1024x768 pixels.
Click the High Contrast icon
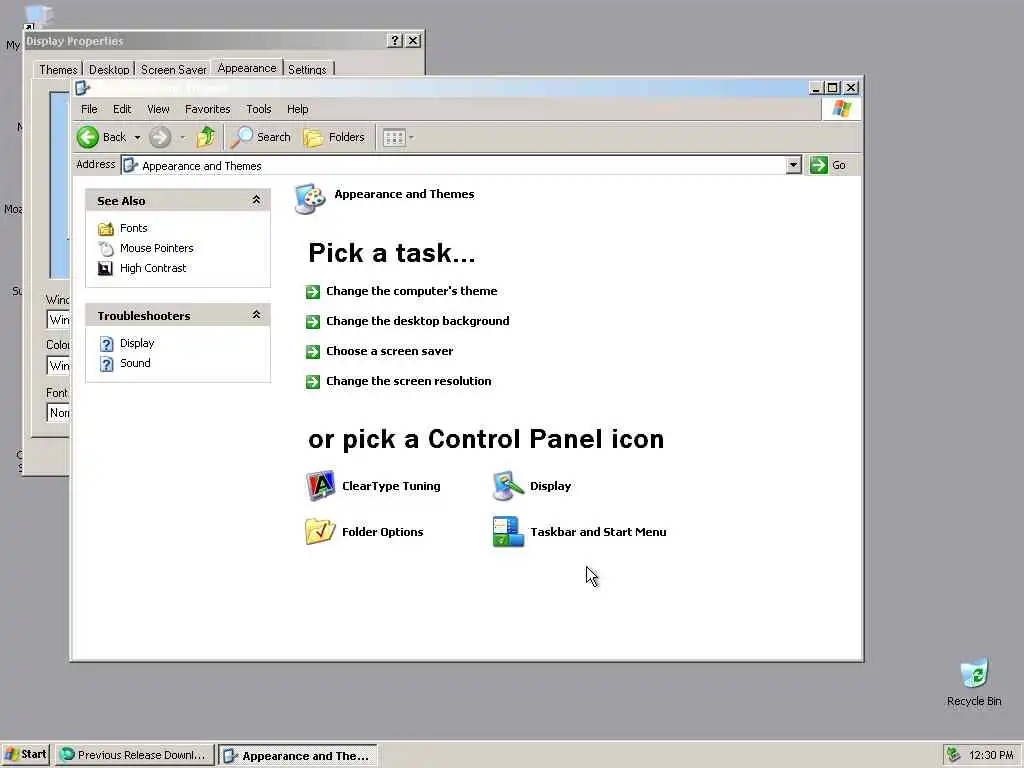(x=106, y=268)
